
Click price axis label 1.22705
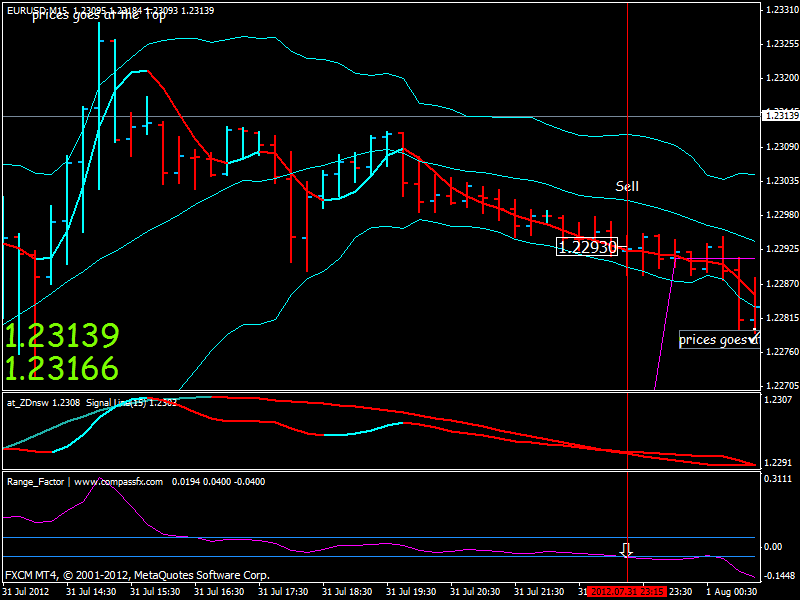(782, 386)
